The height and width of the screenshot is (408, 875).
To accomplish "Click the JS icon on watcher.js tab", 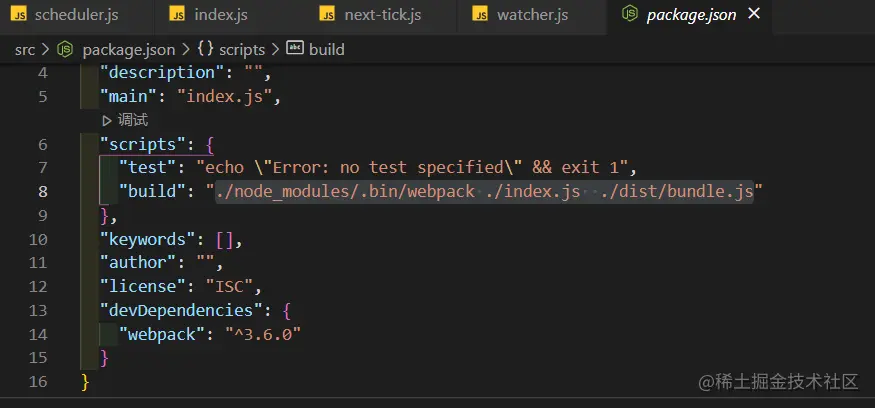I will [480, 14].
